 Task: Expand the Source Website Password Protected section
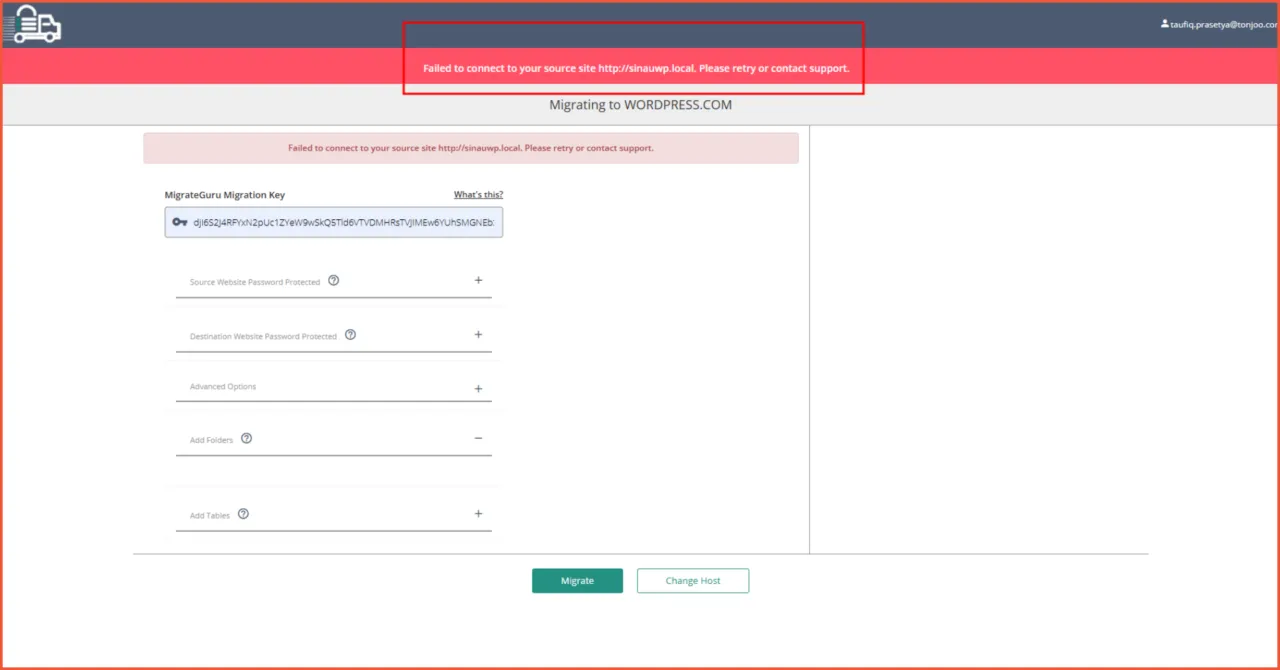478,280
